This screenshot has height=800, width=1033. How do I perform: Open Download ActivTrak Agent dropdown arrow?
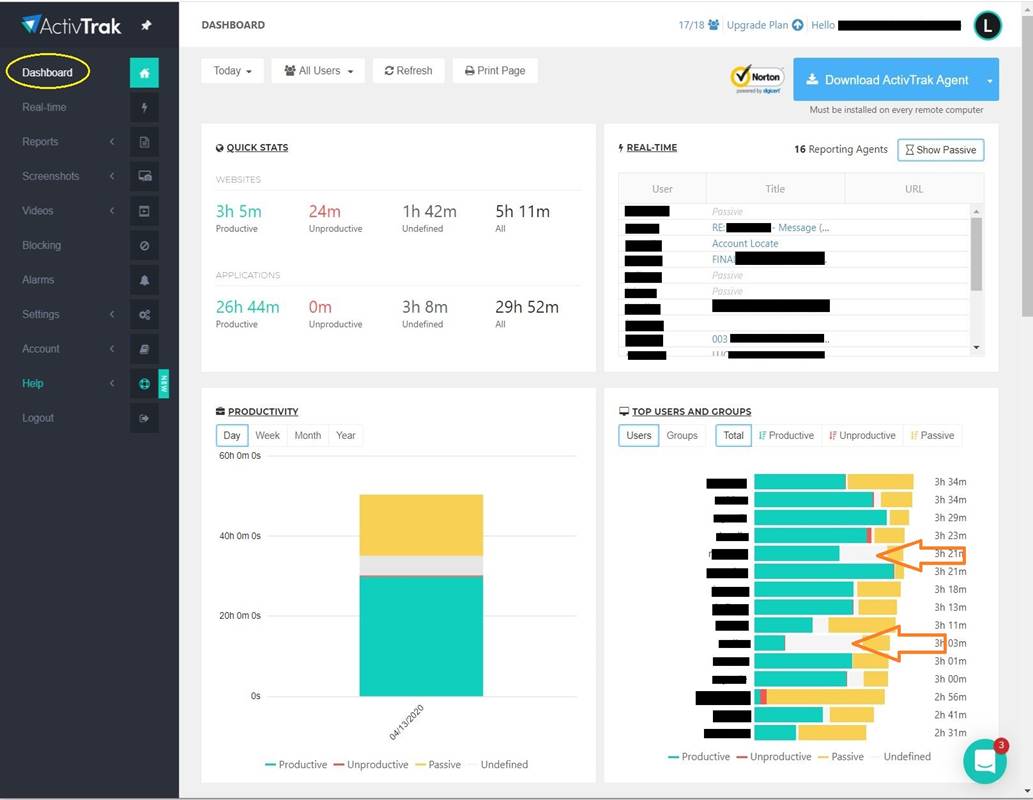[989, 80]
